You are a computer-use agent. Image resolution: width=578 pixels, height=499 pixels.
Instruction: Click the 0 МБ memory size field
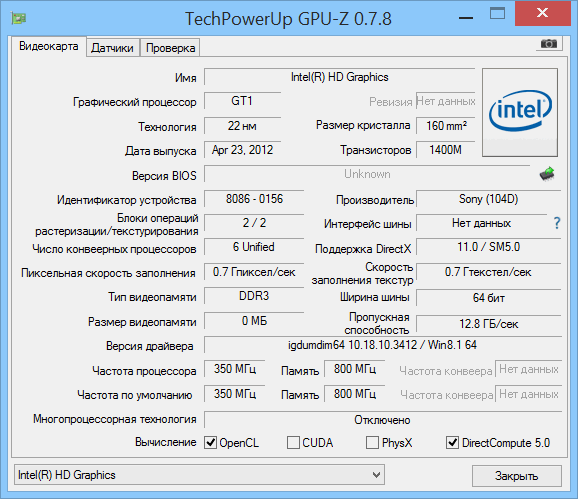click(254, 321)
